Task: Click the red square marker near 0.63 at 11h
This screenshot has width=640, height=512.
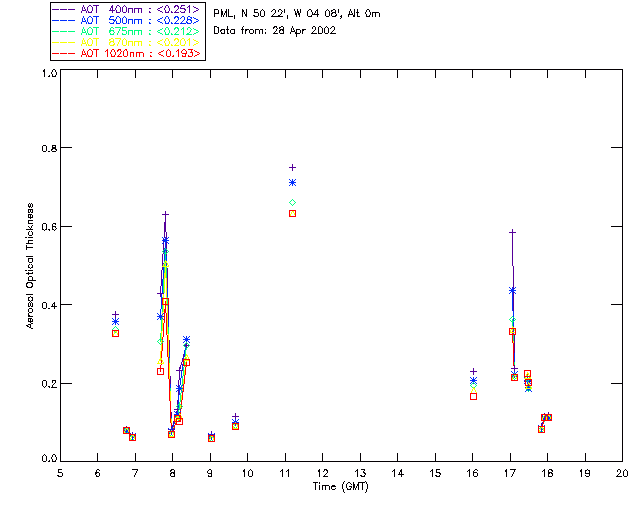Action: point(292,214)
